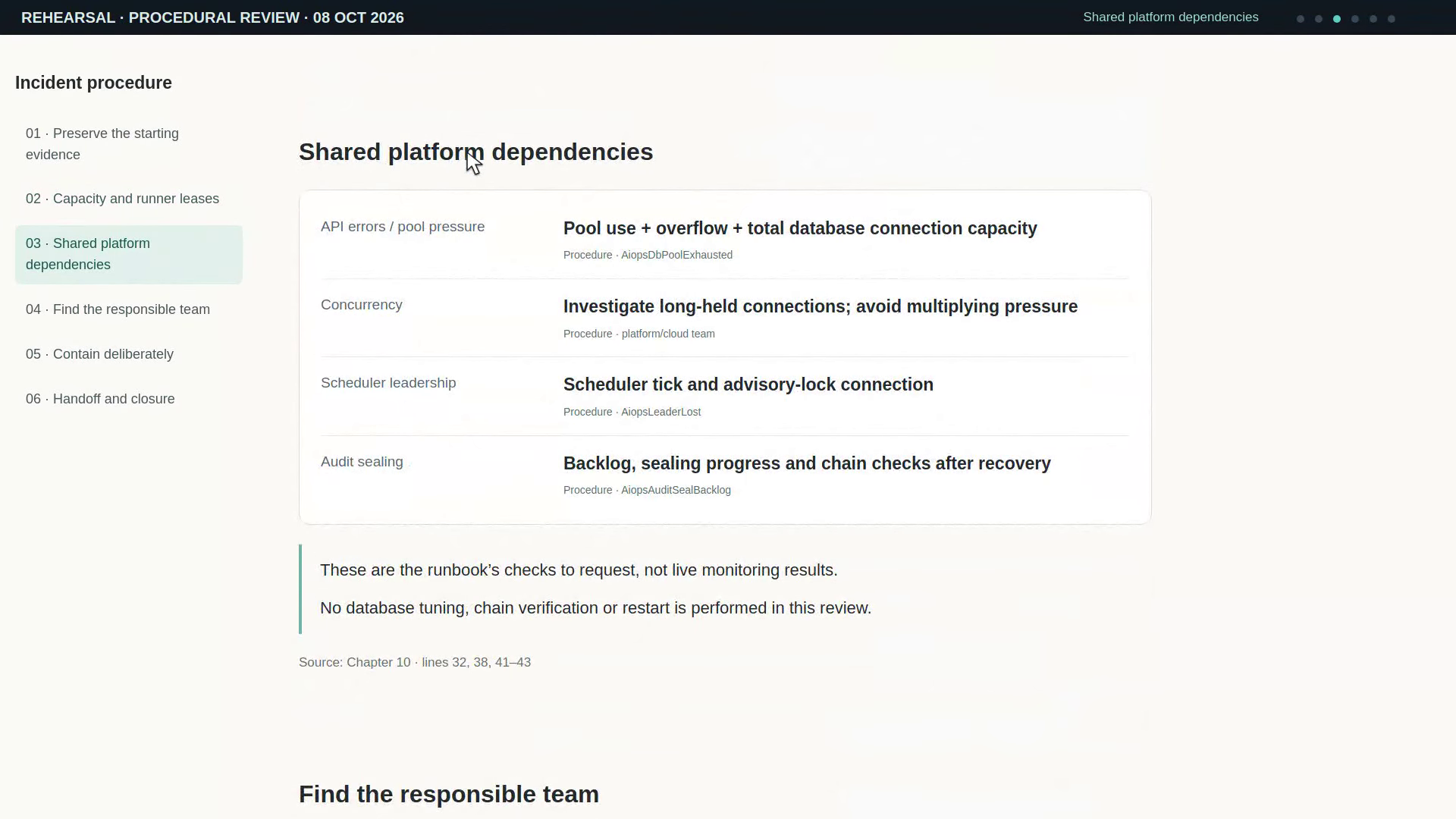Image resolution: width=1456 pixels, height=819 pixels.
Task: Click fifth progress dot in top bar
Action: 1373,19
